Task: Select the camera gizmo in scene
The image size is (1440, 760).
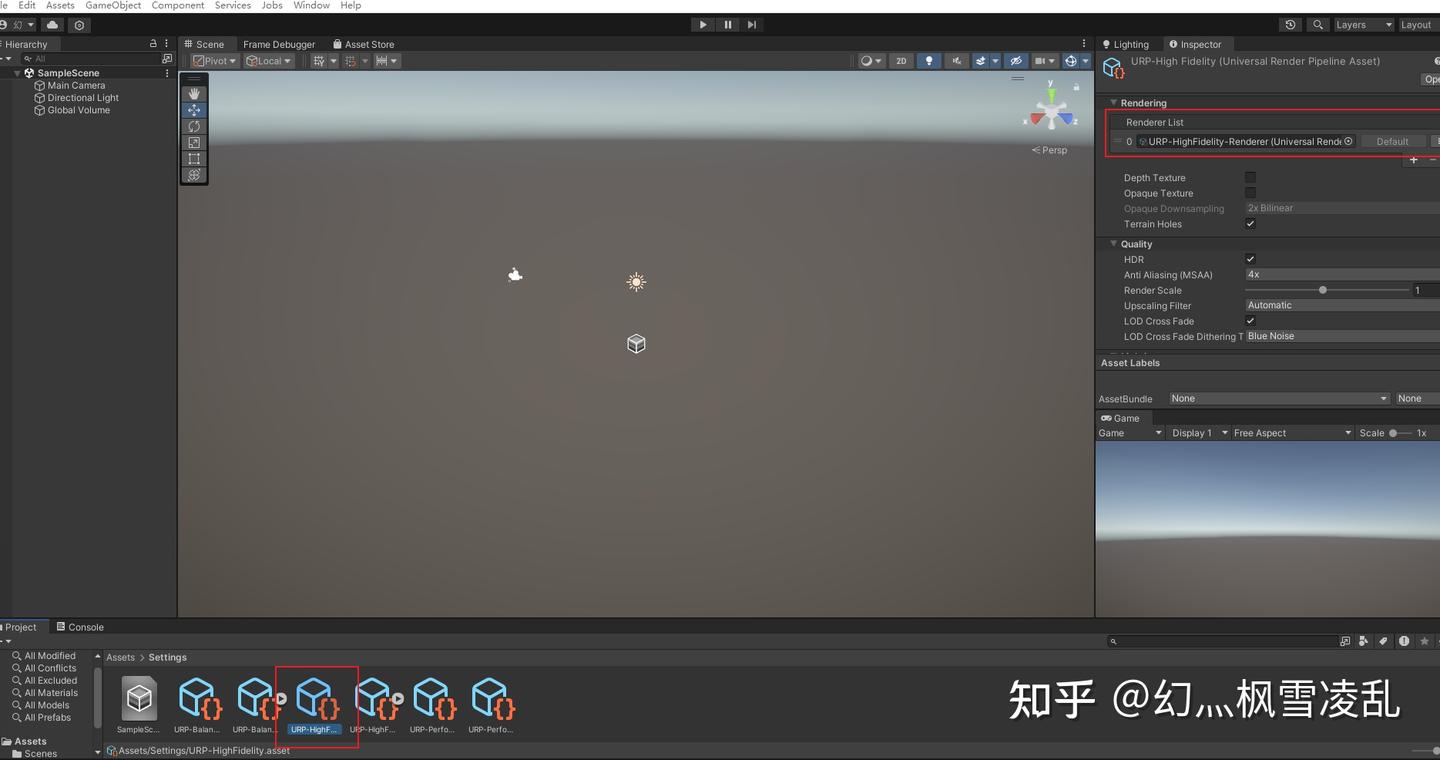Action: click(515, 275)
